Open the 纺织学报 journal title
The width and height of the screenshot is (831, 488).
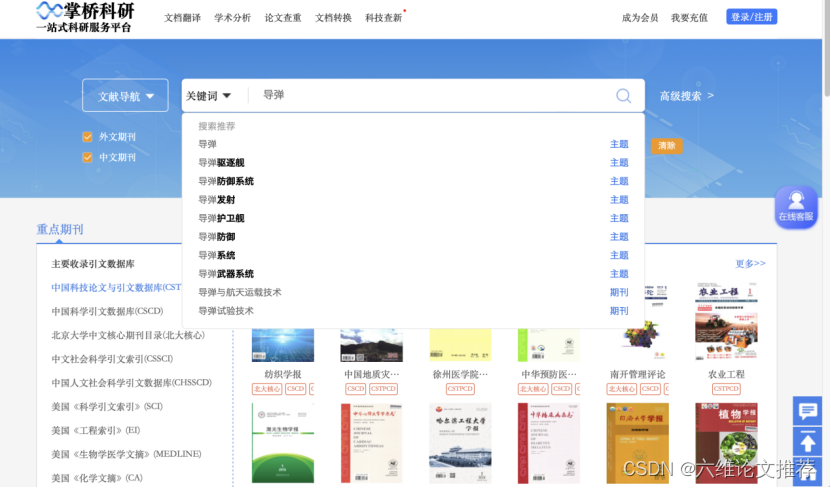point(283,375)
